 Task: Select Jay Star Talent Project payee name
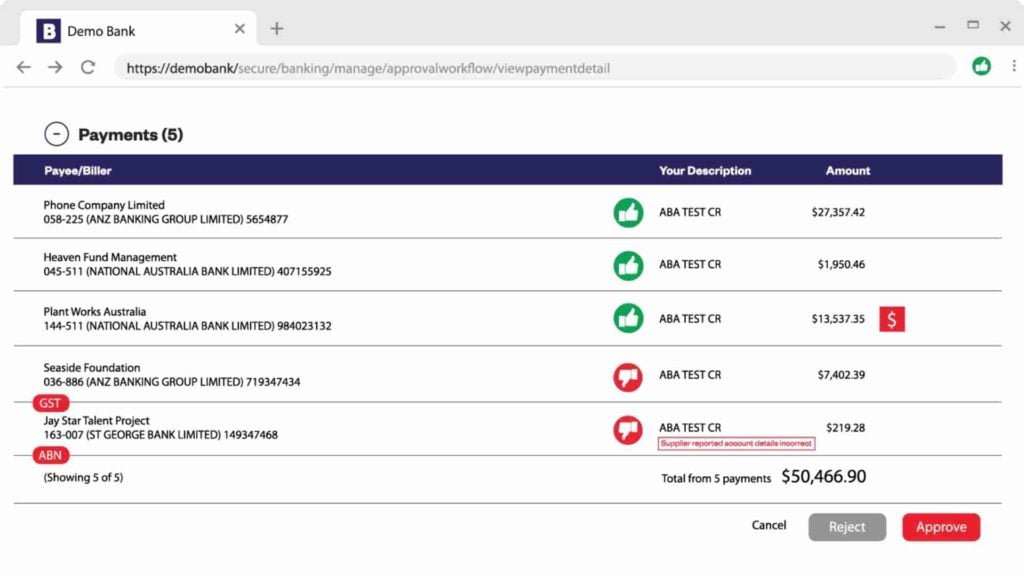tap(96, 421)
